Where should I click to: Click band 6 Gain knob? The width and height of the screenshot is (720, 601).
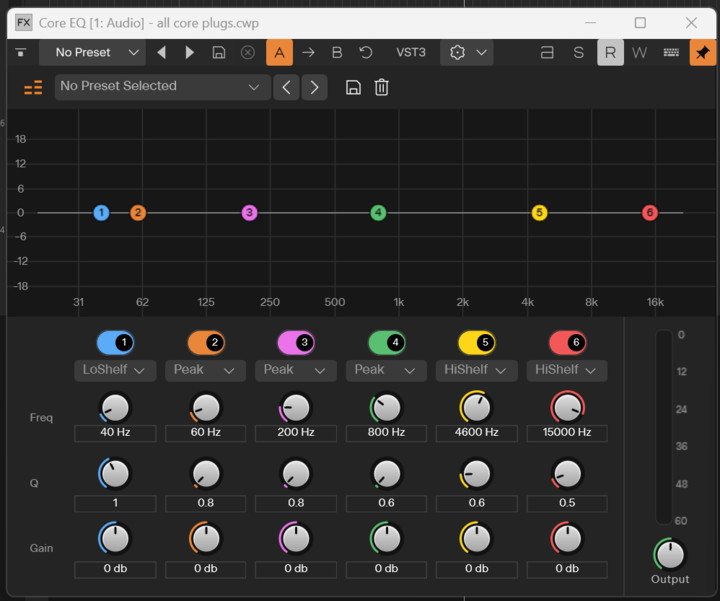[x=567, y=539]
